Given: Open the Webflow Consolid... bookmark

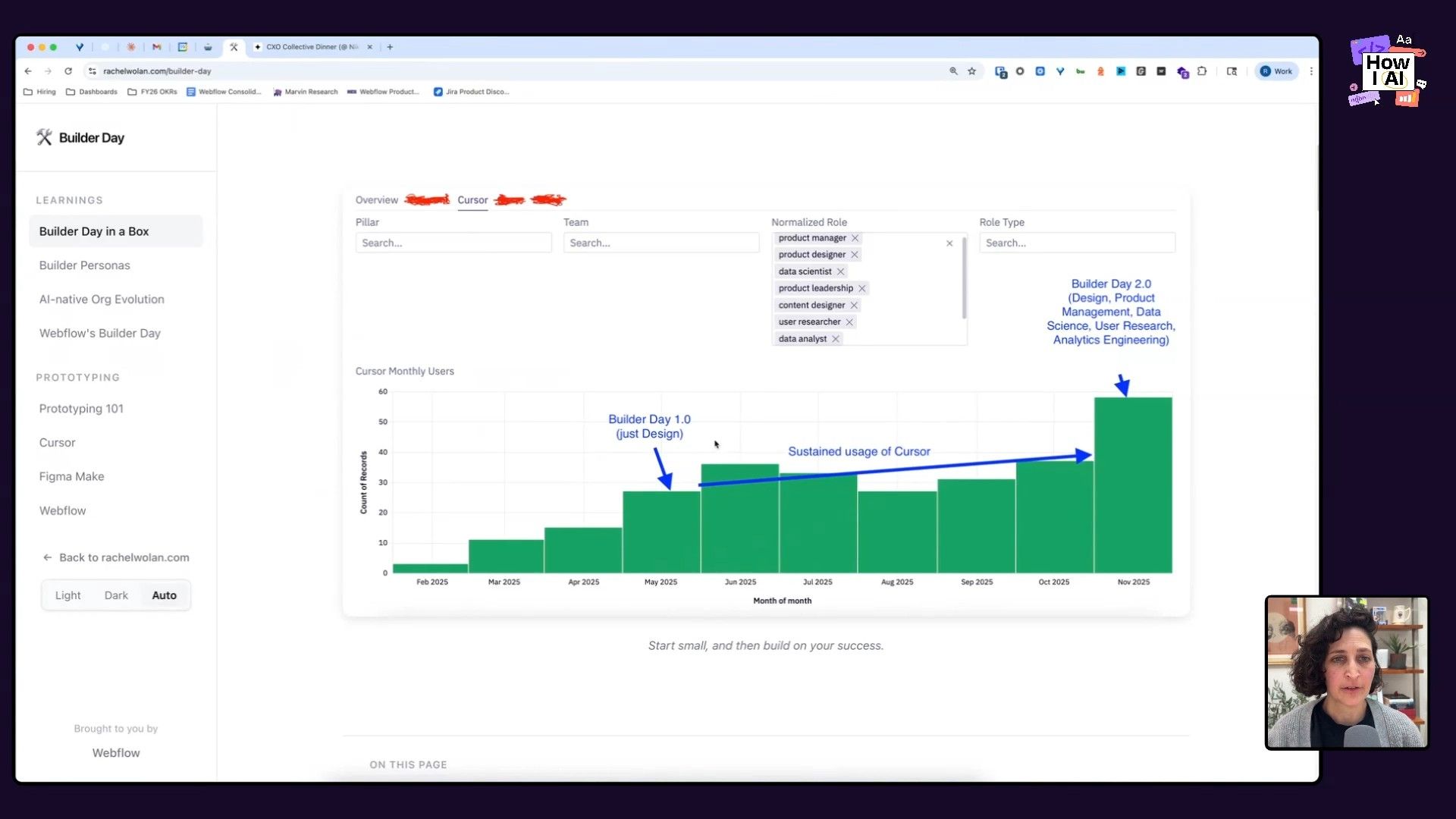Looking at the screenshot, I should point(224,92).
